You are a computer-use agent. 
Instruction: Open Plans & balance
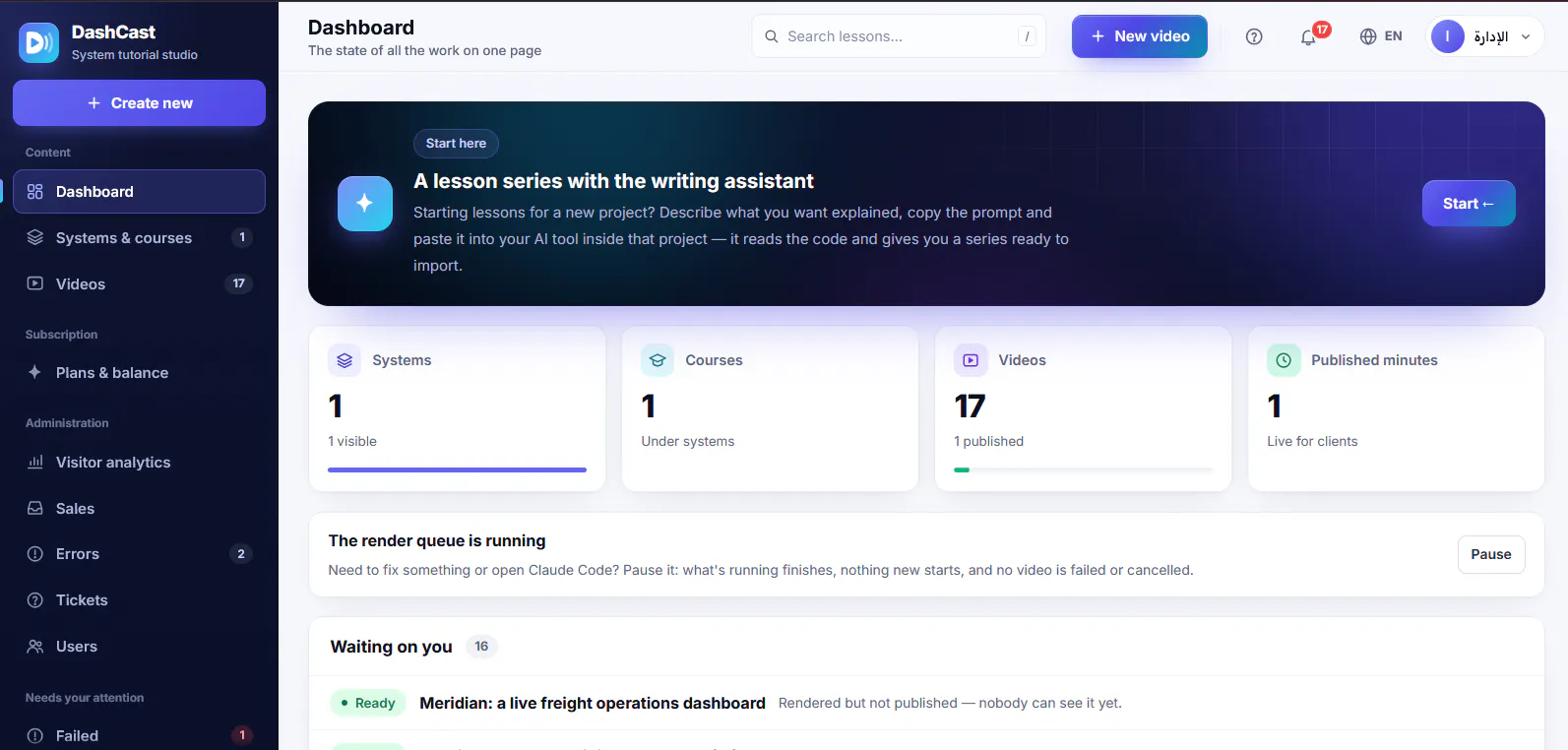coord(139,372)
